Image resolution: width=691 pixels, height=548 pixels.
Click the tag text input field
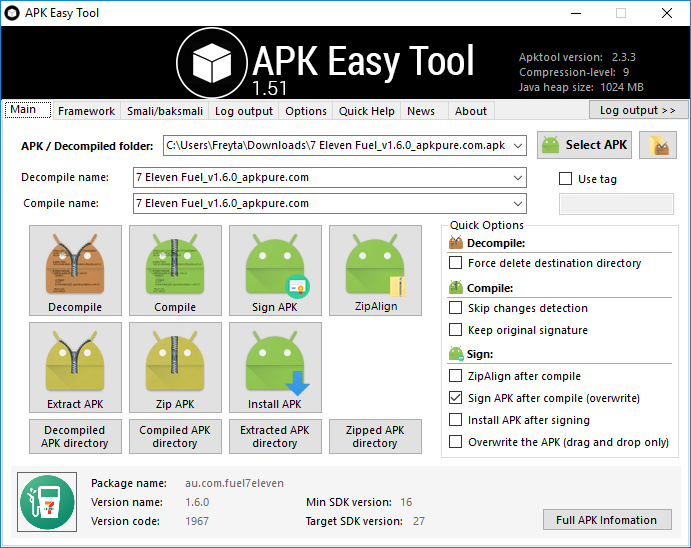[x=616, y=204]
